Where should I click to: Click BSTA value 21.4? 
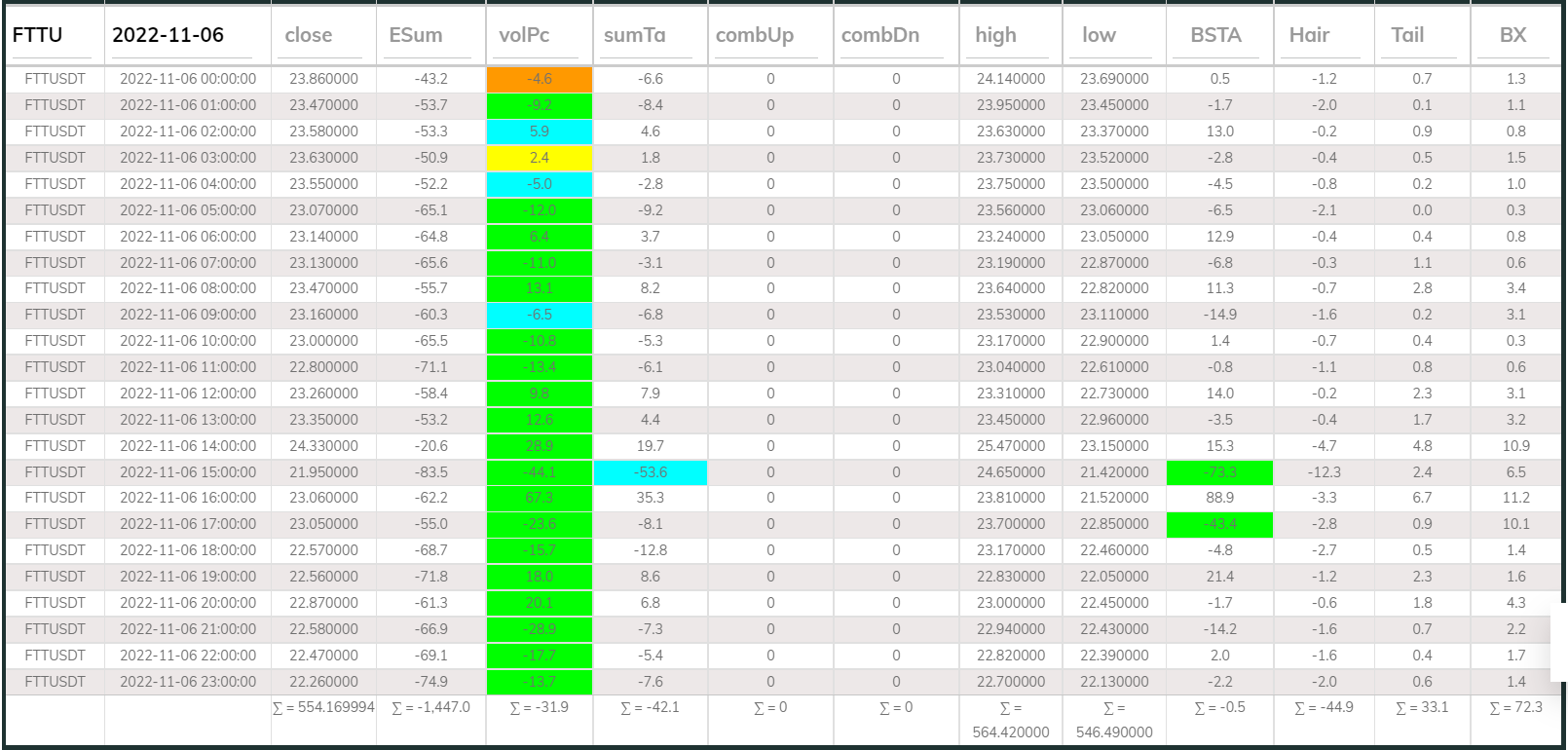tap(1219, 577)
